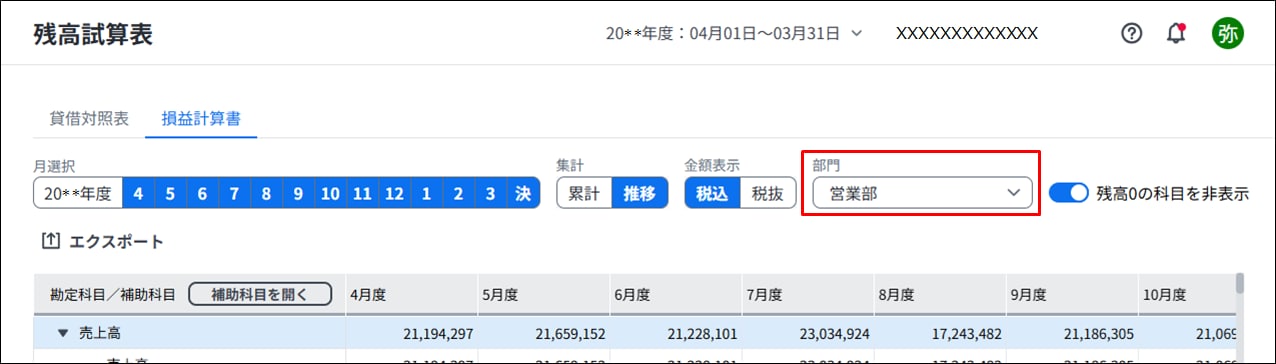Screen dimensions: 1276x364
Task: Toggle month 3 in month selector
Action: 490,193
